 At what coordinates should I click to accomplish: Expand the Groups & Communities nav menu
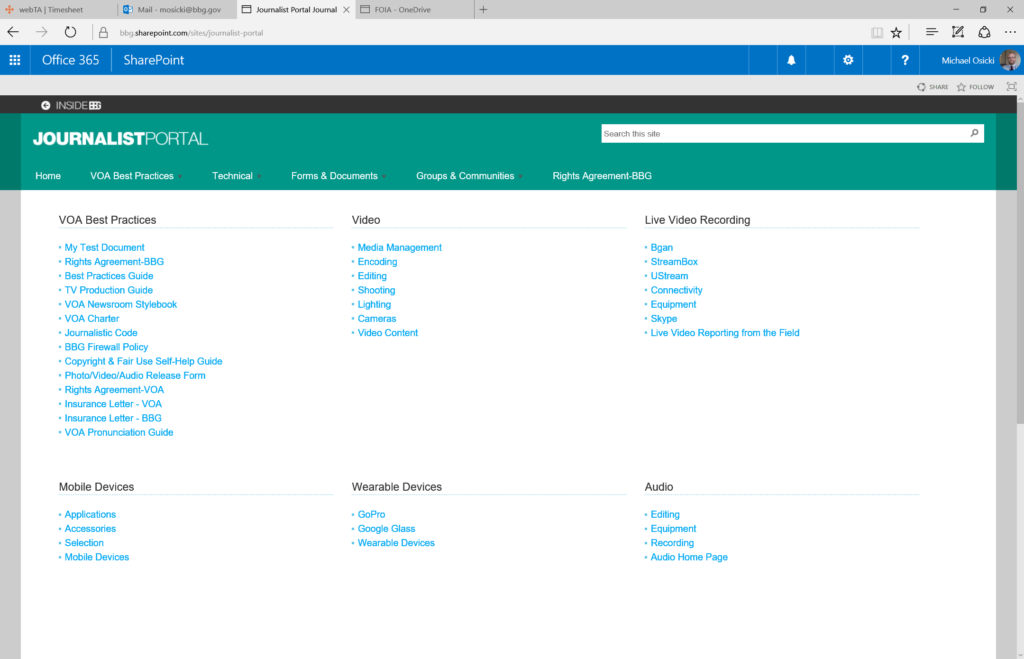(x=466, y=176)
